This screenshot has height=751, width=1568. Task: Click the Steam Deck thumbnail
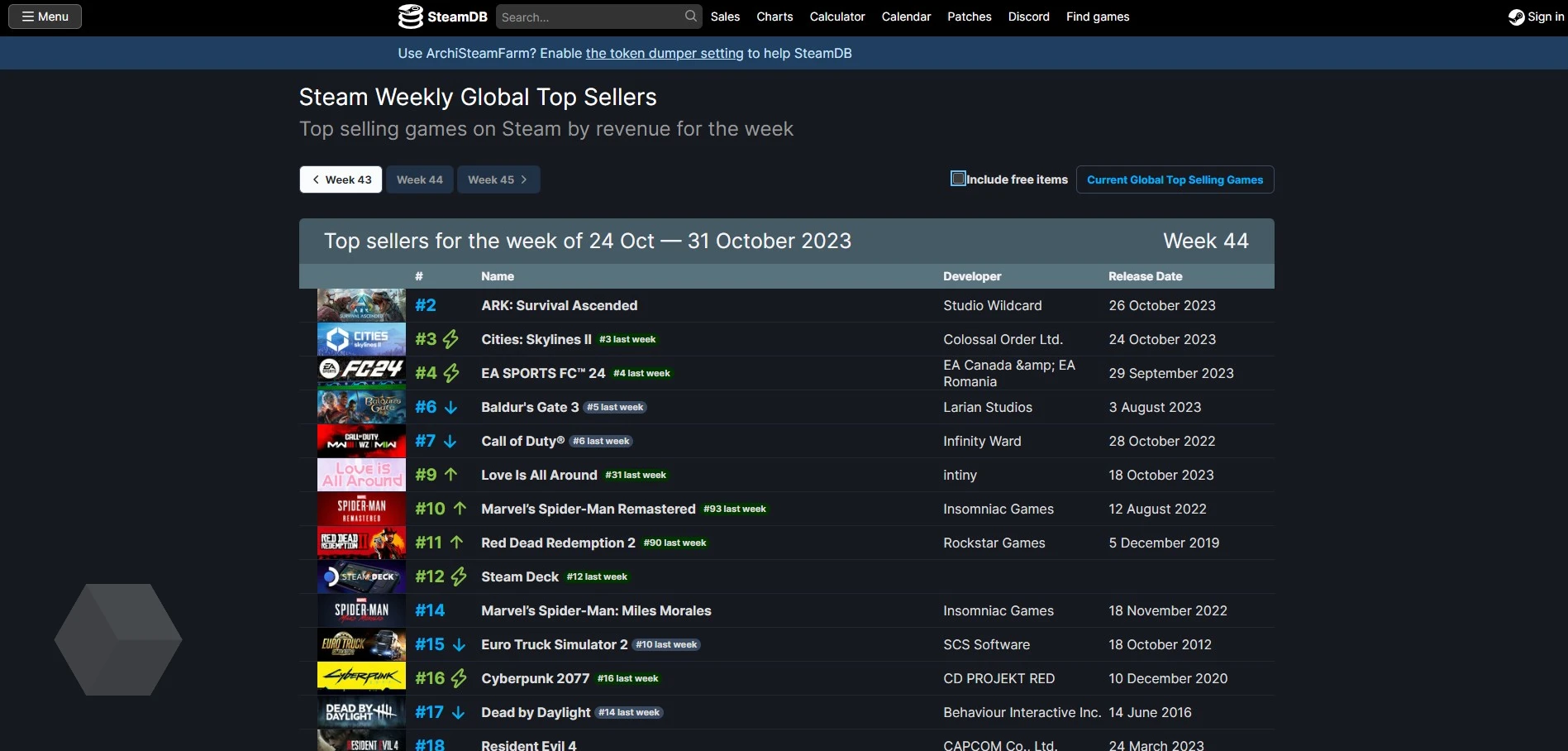(x=361, y=576)
